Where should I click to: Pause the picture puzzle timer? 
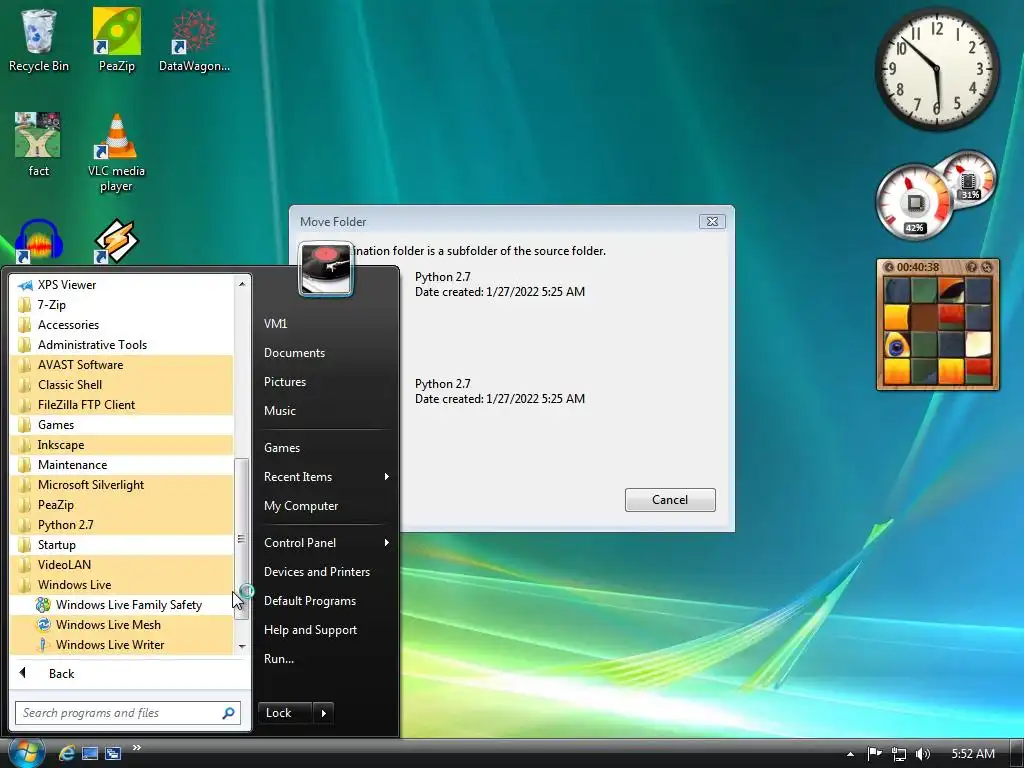coord(888,267)
